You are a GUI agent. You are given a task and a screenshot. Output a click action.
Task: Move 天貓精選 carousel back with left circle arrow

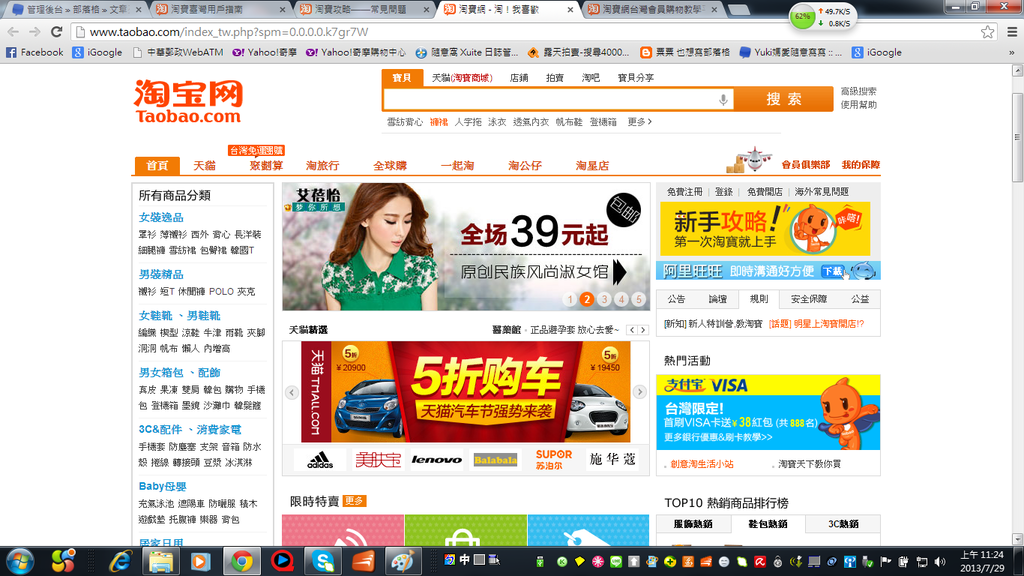(292, 392)
